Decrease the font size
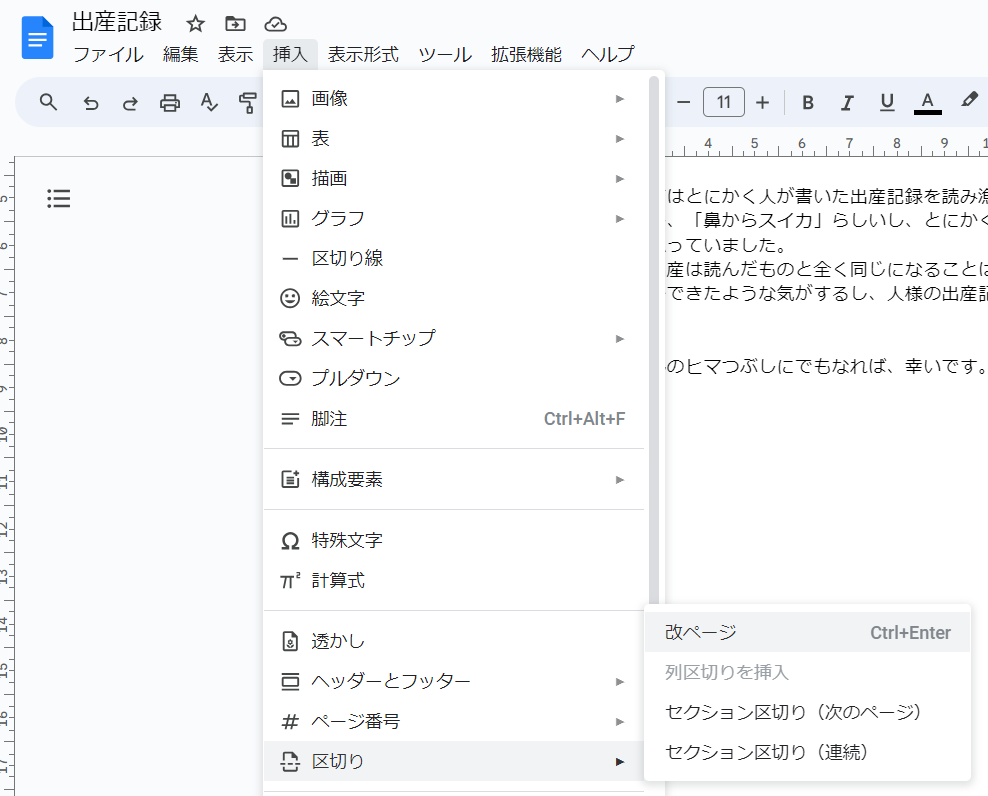 (x=684, y=102)
